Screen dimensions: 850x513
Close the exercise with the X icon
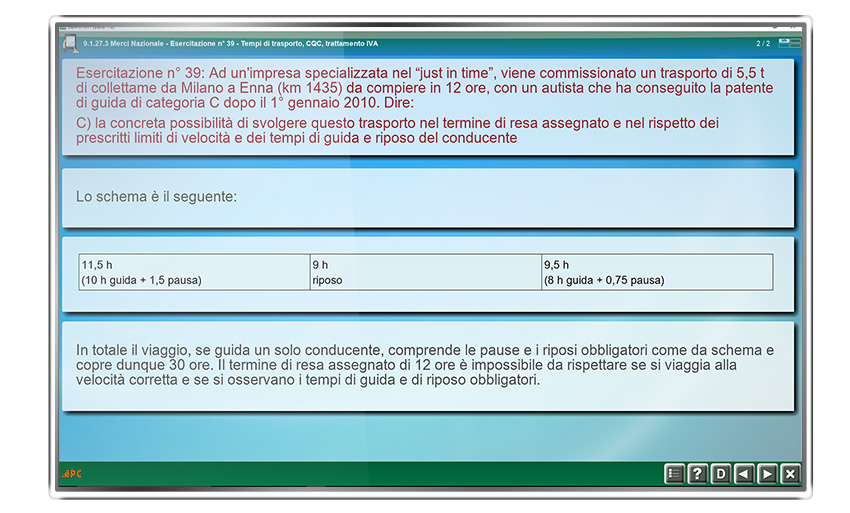click(x=790, y=474)
